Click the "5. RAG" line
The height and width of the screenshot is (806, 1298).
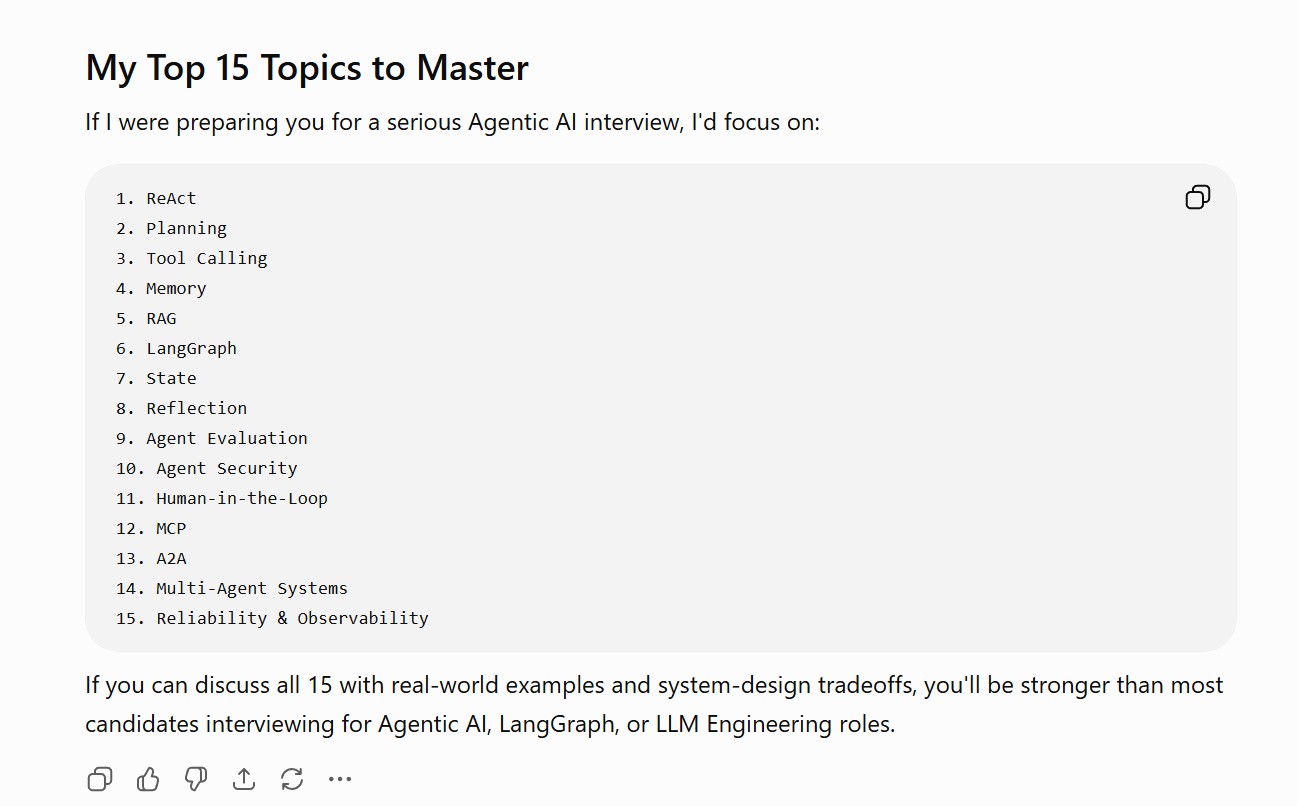[x=146, y=318]
